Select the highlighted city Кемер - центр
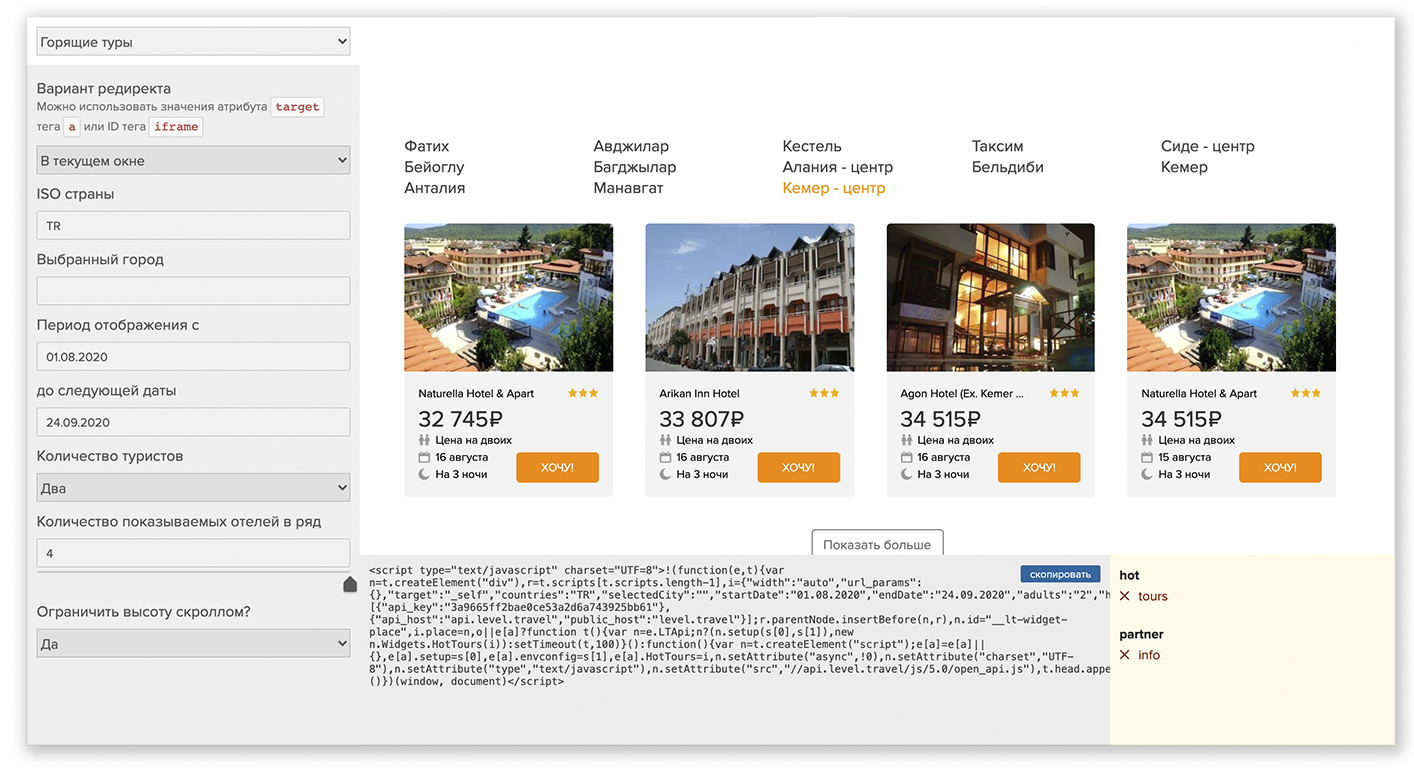1414x775 pixels. (833, 188)
